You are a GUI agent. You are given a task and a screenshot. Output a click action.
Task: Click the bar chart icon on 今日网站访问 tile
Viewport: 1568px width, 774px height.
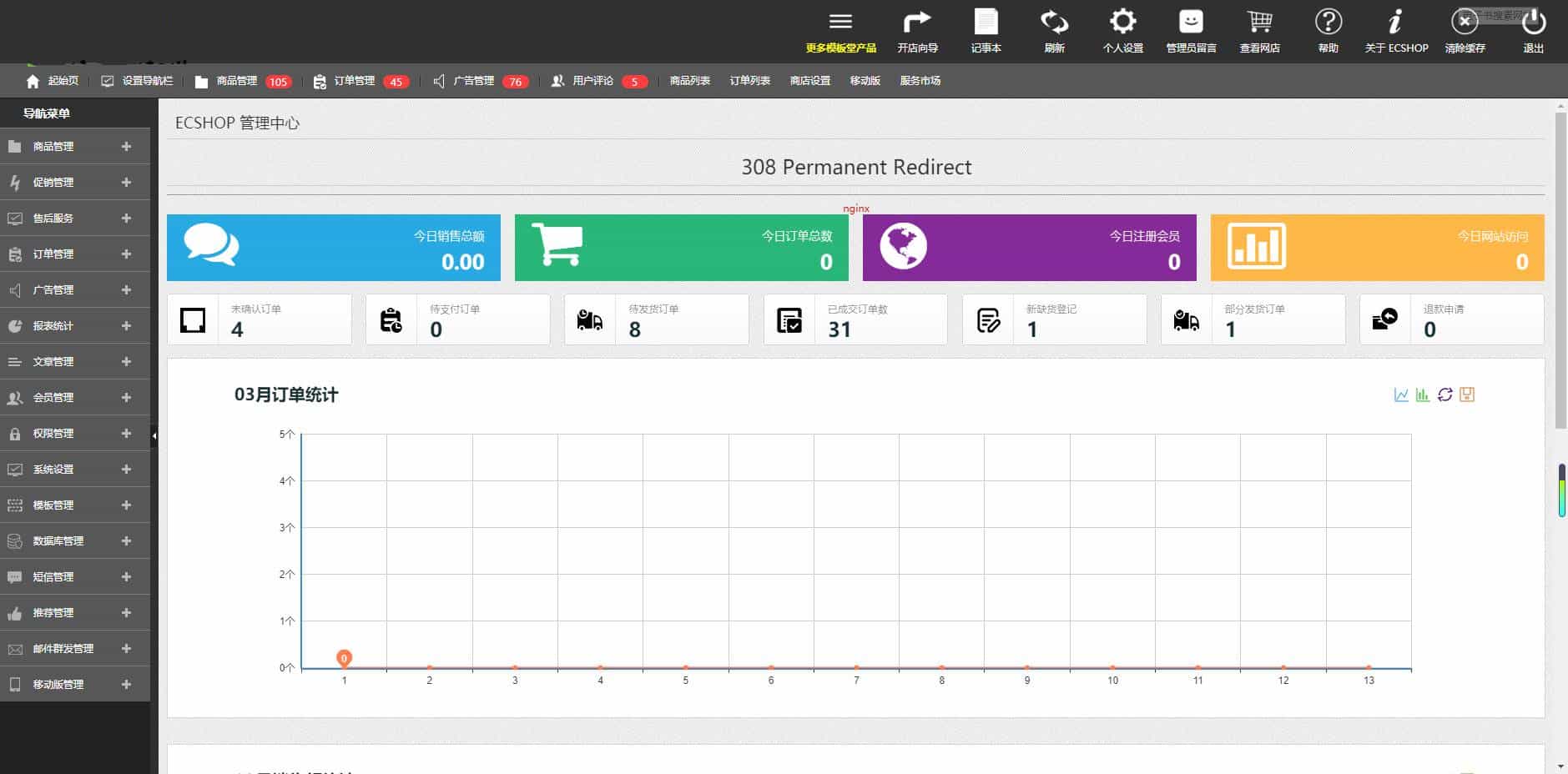[1257, 245]
